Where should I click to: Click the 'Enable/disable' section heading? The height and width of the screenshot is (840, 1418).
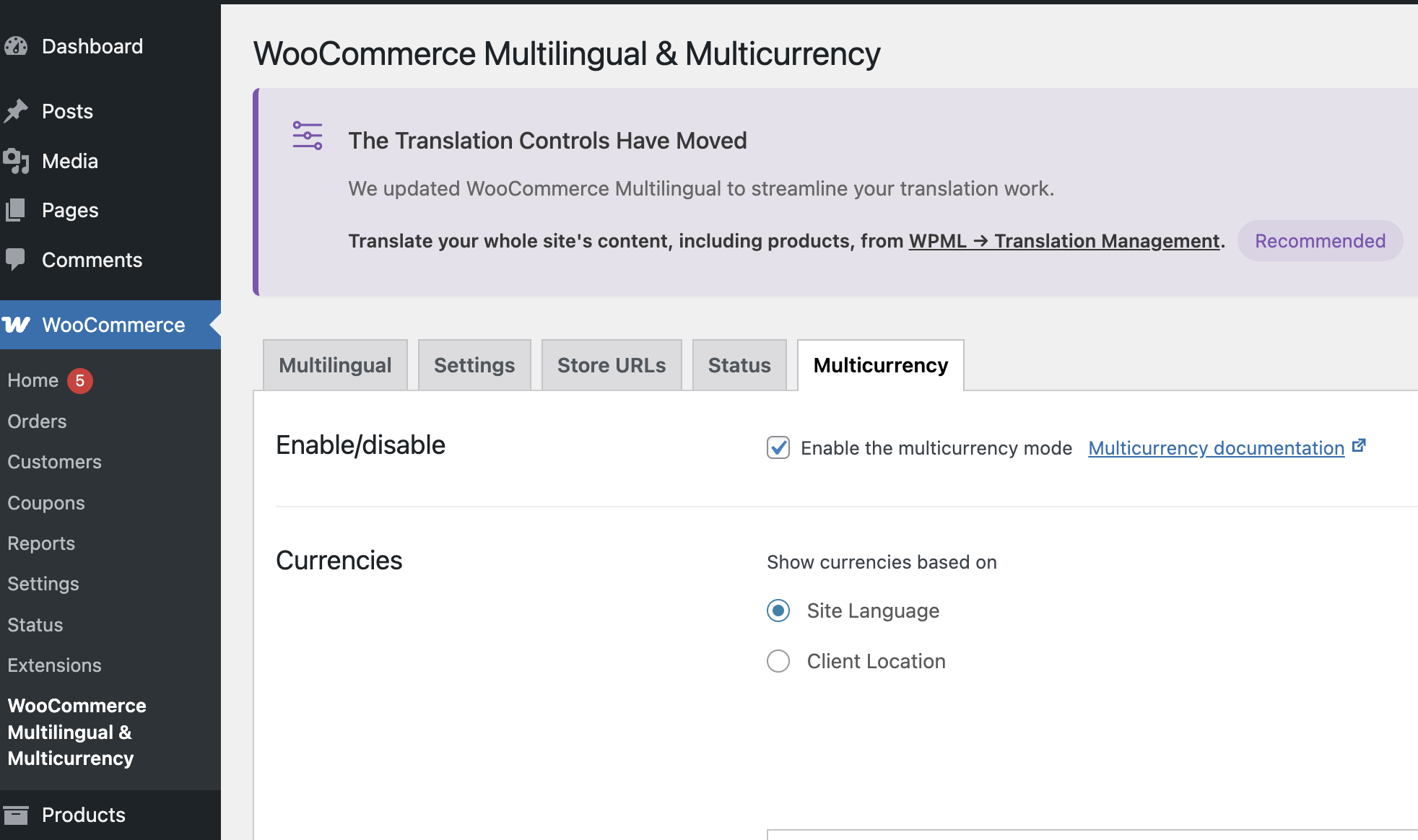360,445
